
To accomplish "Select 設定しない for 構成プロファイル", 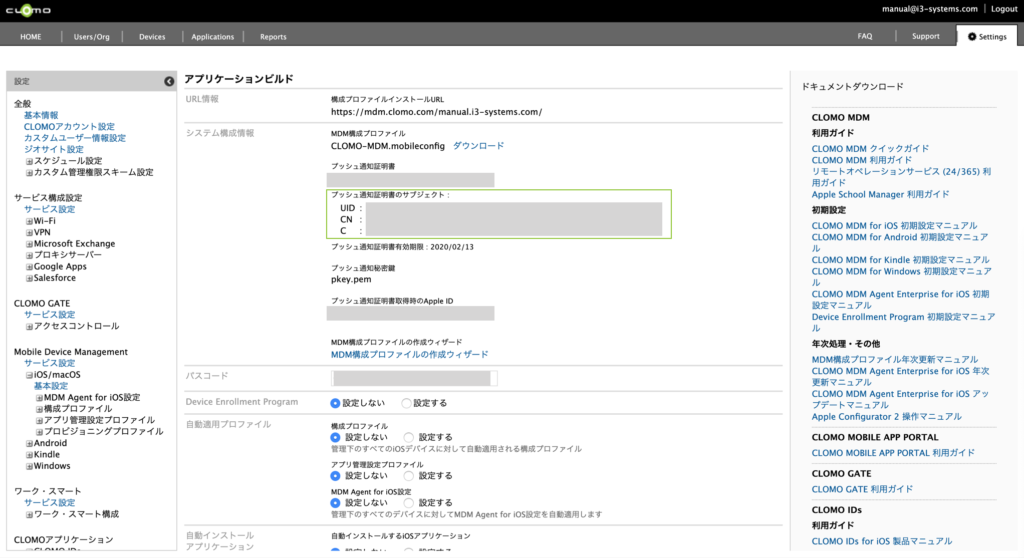I will tap(336, 438).
